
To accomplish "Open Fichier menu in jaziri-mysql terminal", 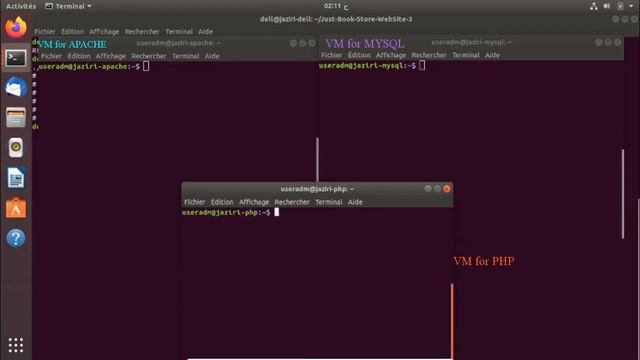I will [x=331, y=55].
